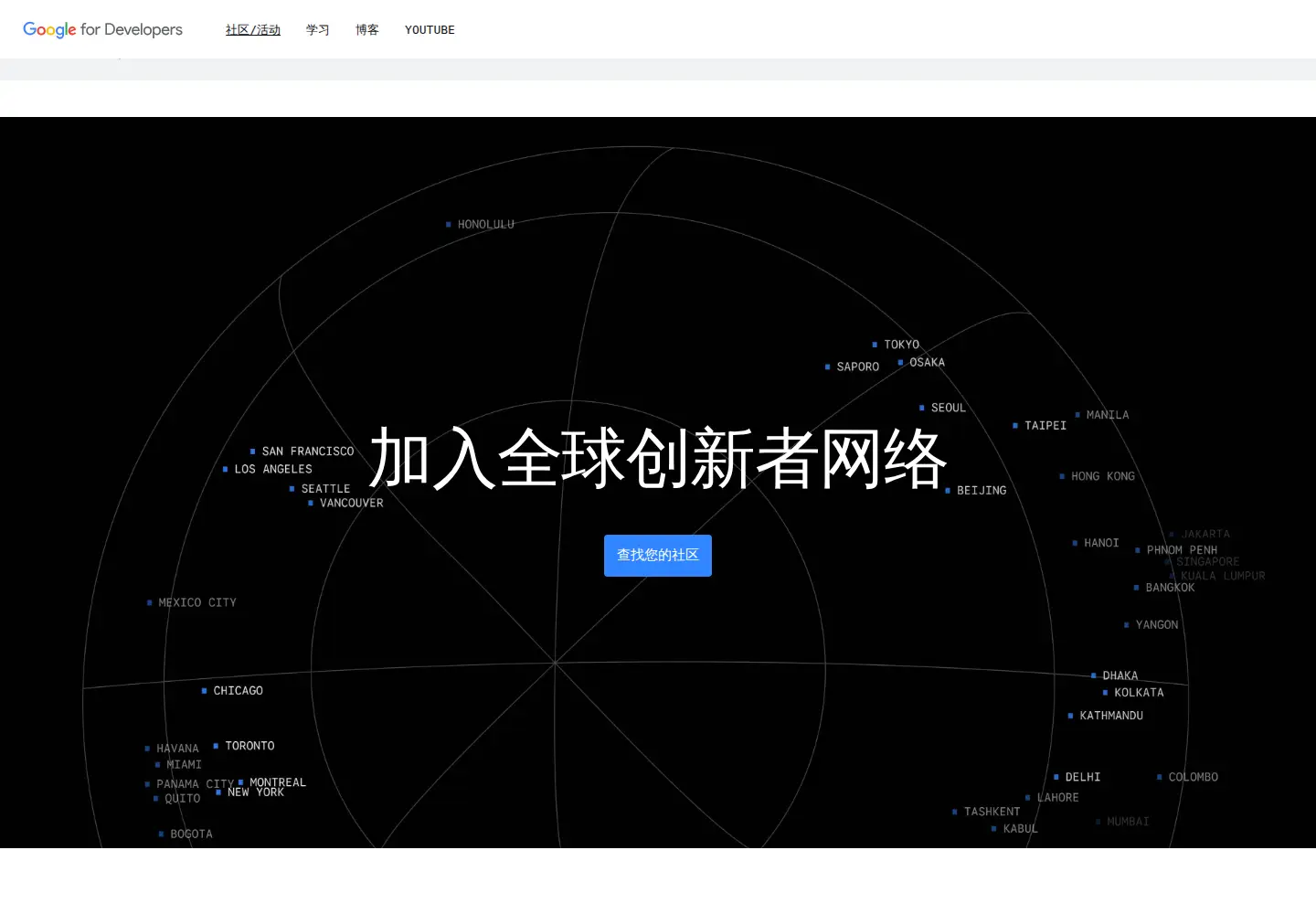This screenshot has width=1316, height=914.
Task: Select the PHNOM PENH city label
Action: (1182, 550)
